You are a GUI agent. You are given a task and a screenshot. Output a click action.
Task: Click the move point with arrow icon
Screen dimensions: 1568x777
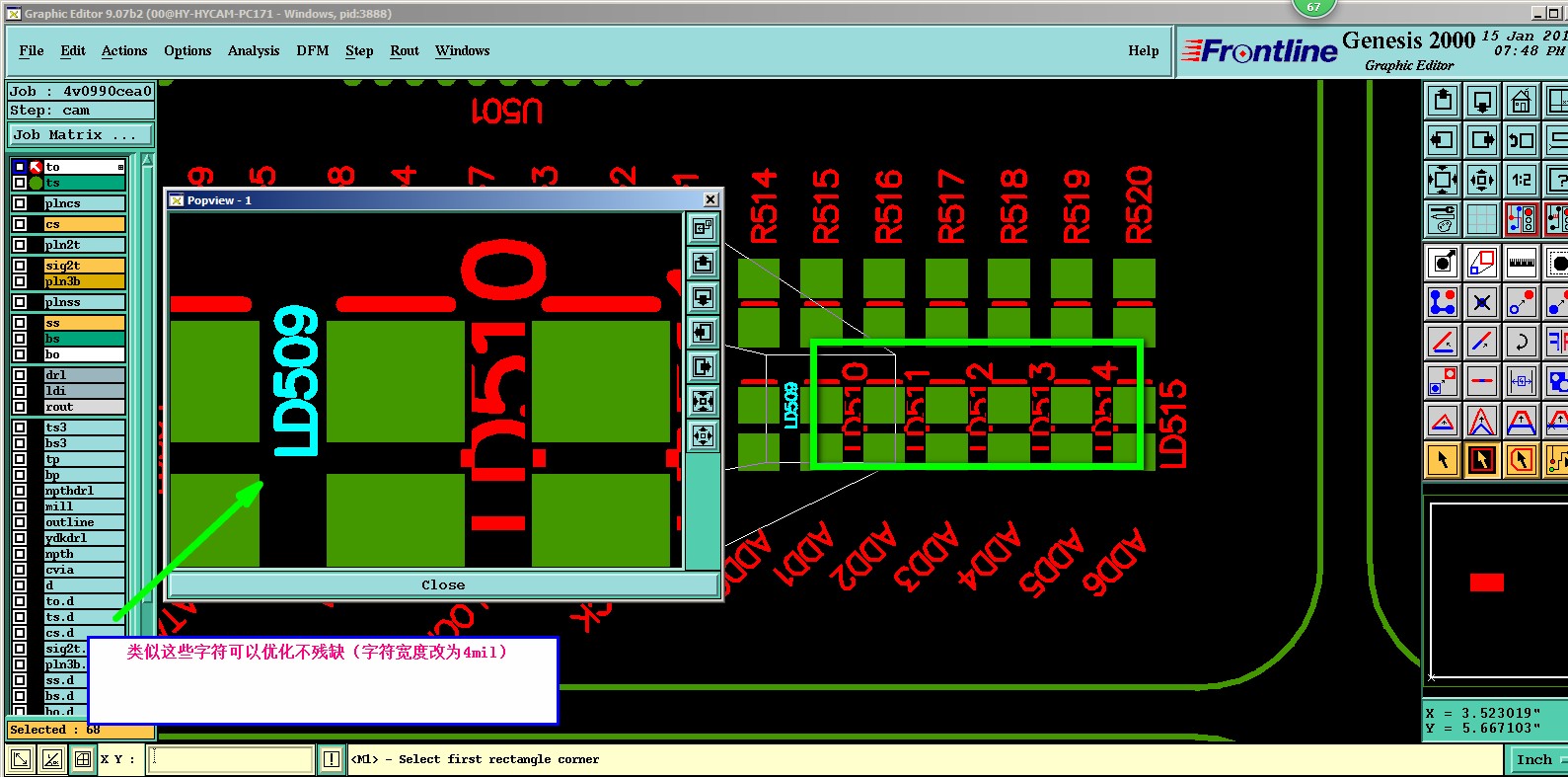[x=1522, y=302]
